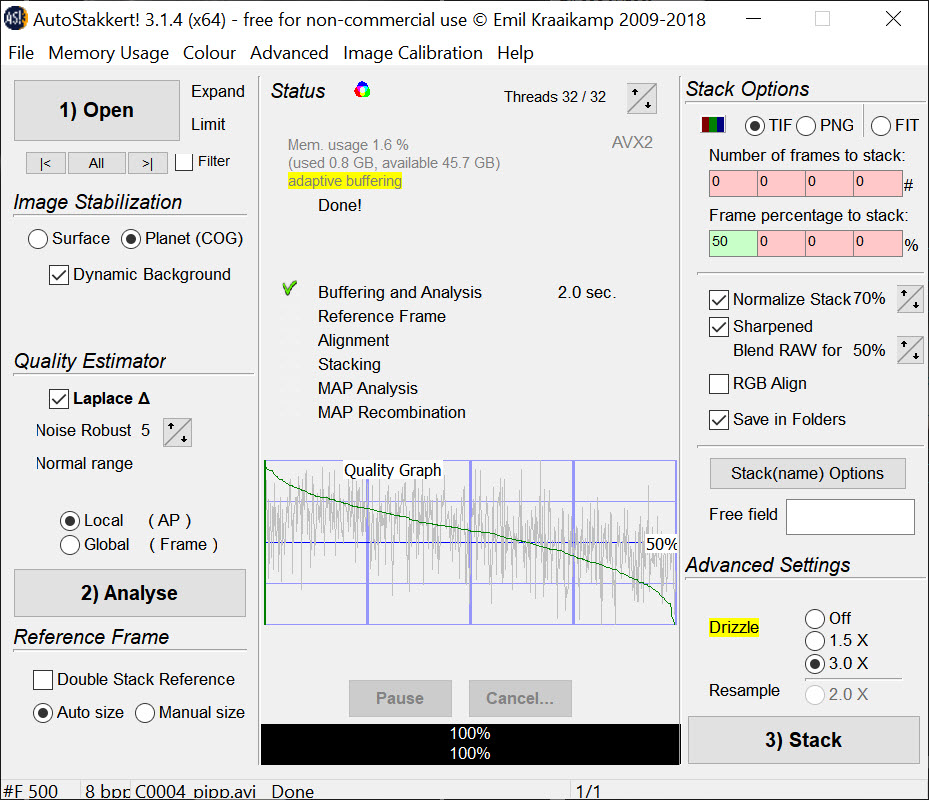Click the RGB channels icon in Stack Options
The image size is (929, 800).
coord(713,126)
